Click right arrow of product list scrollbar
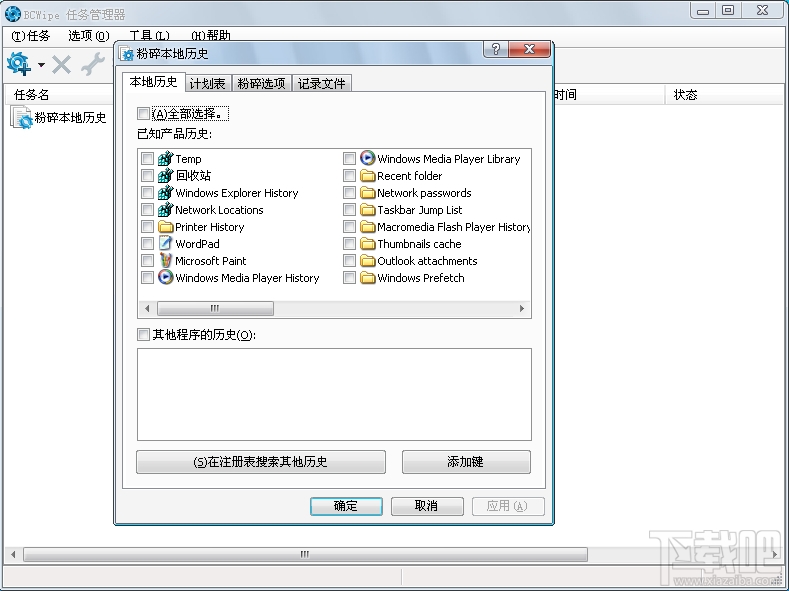789x591 pixels. (x=522, y=308)
